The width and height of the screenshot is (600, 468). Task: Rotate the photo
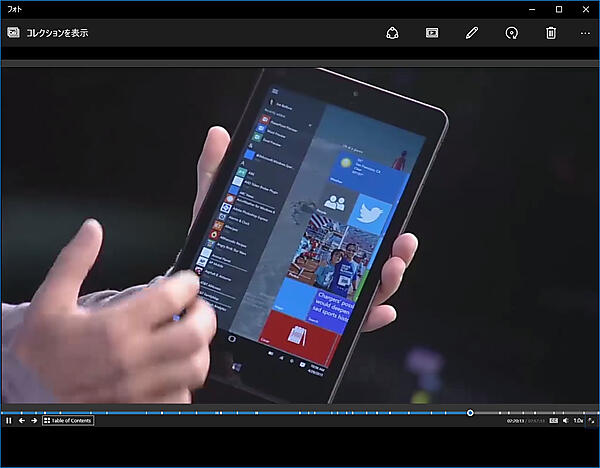[512, 33]
